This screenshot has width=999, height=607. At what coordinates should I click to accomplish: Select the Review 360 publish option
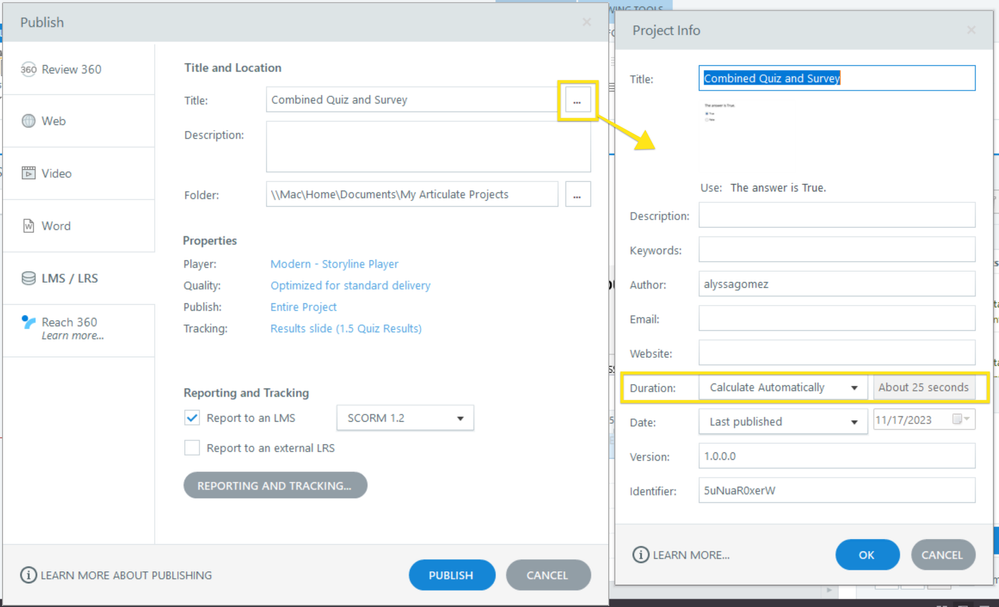pyautogui.click(x=78, y=69)
